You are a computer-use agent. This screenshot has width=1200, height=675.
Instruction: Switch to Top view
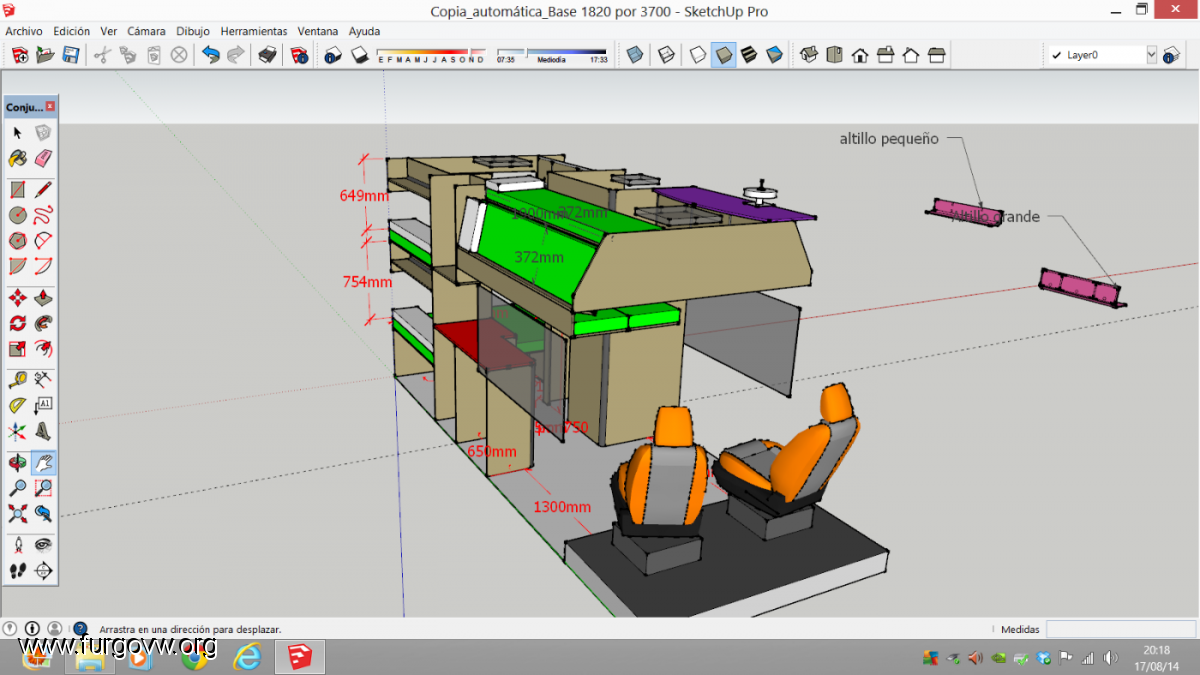click(834, 55)
